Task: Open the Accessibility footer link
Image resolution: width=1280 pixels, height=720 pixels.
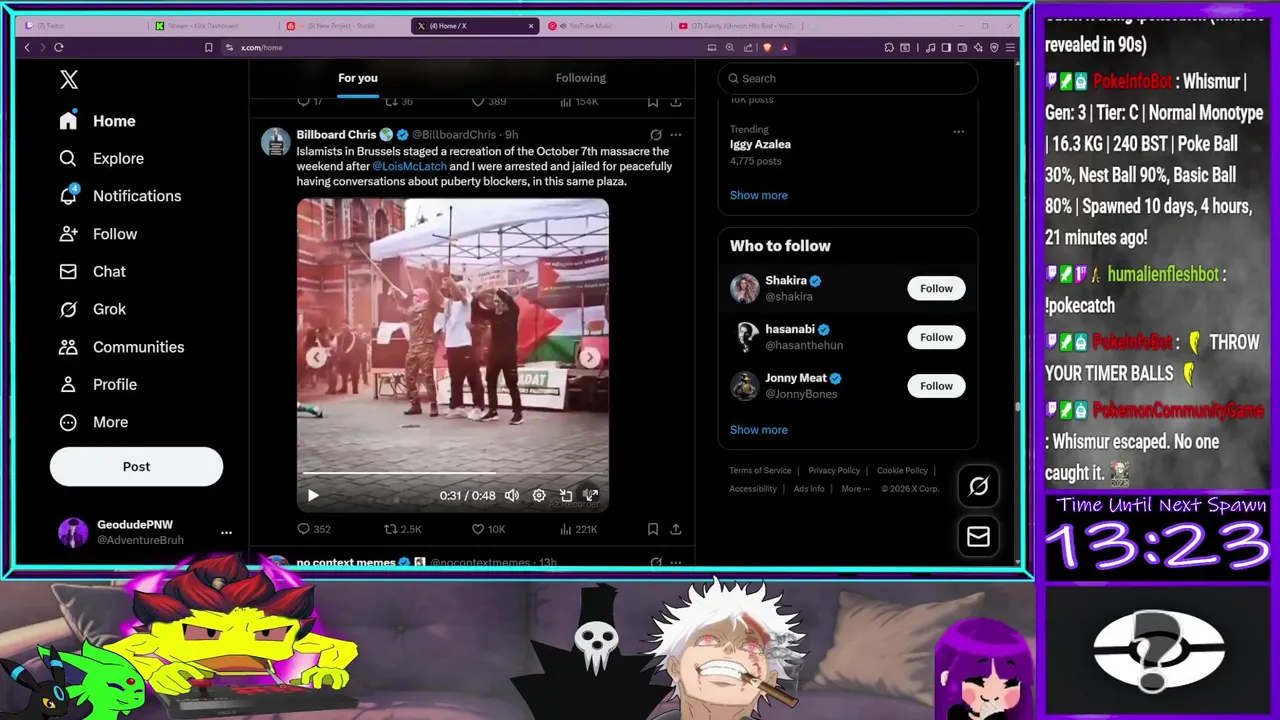Action: [x=753, y=489]
